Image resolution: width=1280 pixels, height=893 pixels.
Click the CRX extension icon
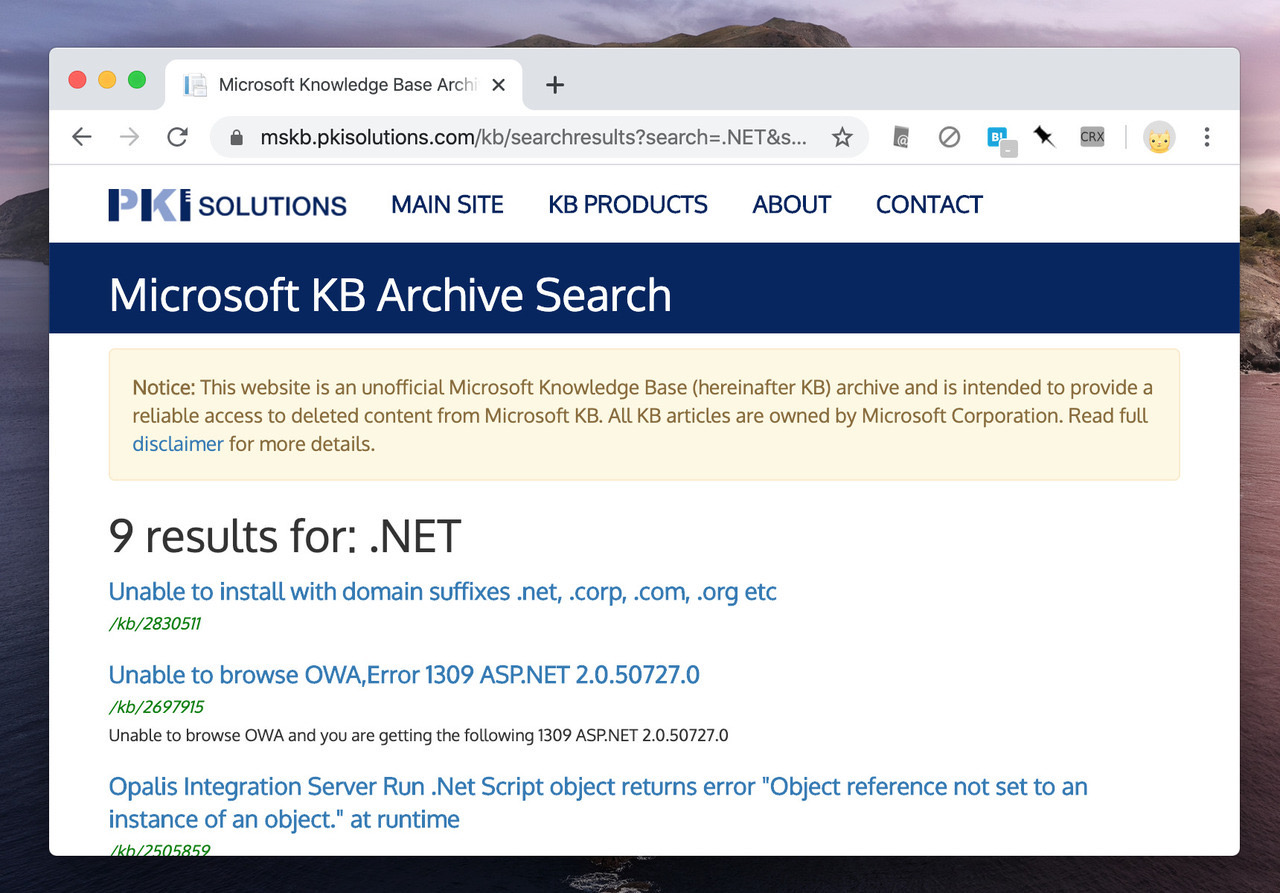pyautogui.click(x=1092, y=137)
